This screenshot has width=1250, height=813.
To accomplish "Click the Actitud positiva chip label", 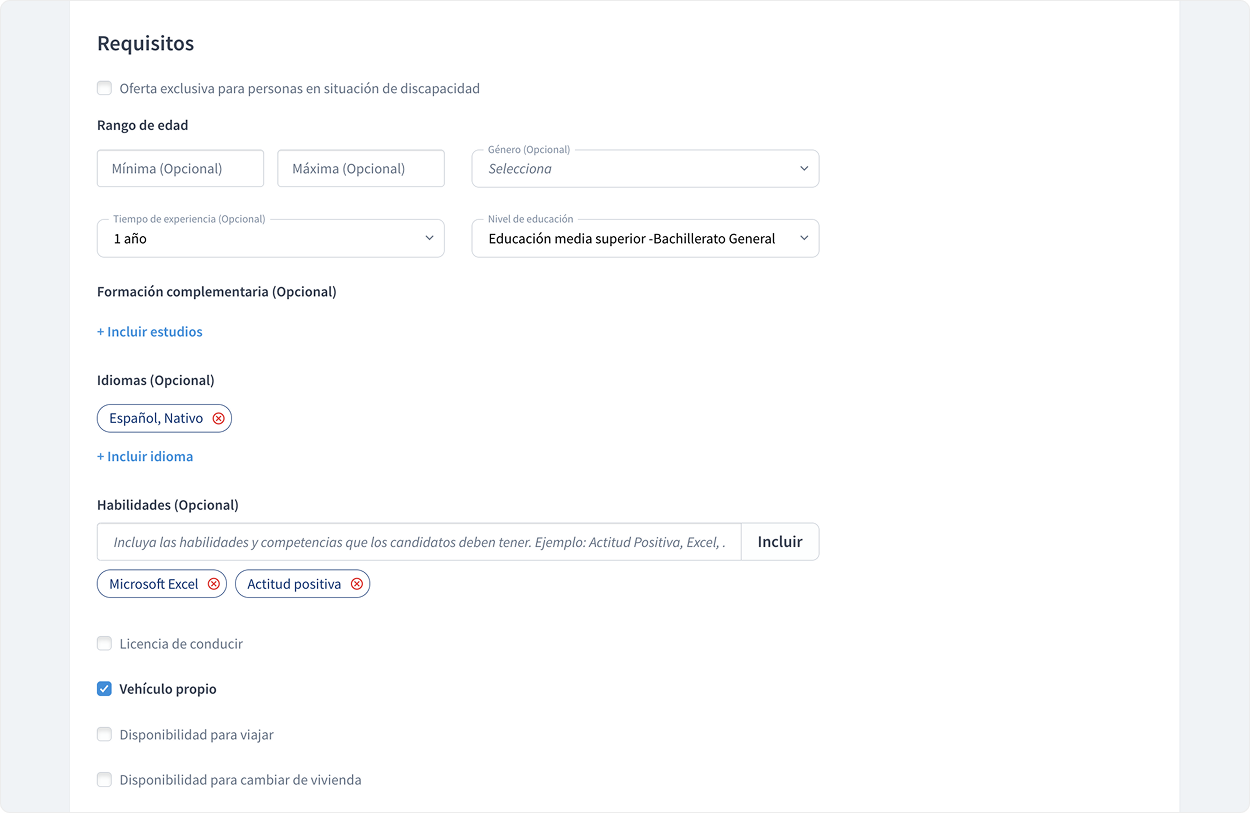I will click(x=294, y=584).
